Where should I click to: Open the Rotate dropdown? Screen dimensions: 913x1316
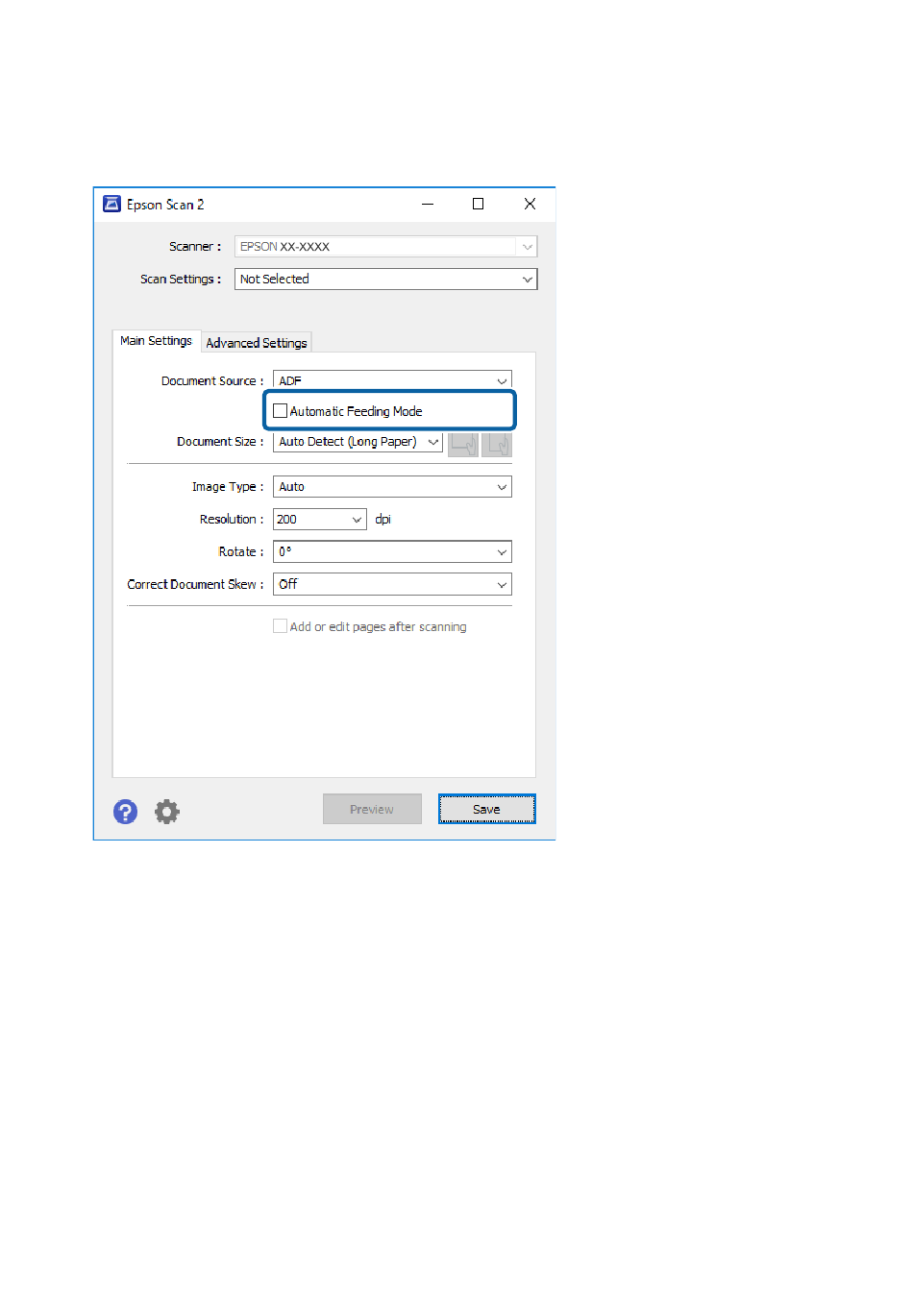pyautogui.click(x=392, y=552)
